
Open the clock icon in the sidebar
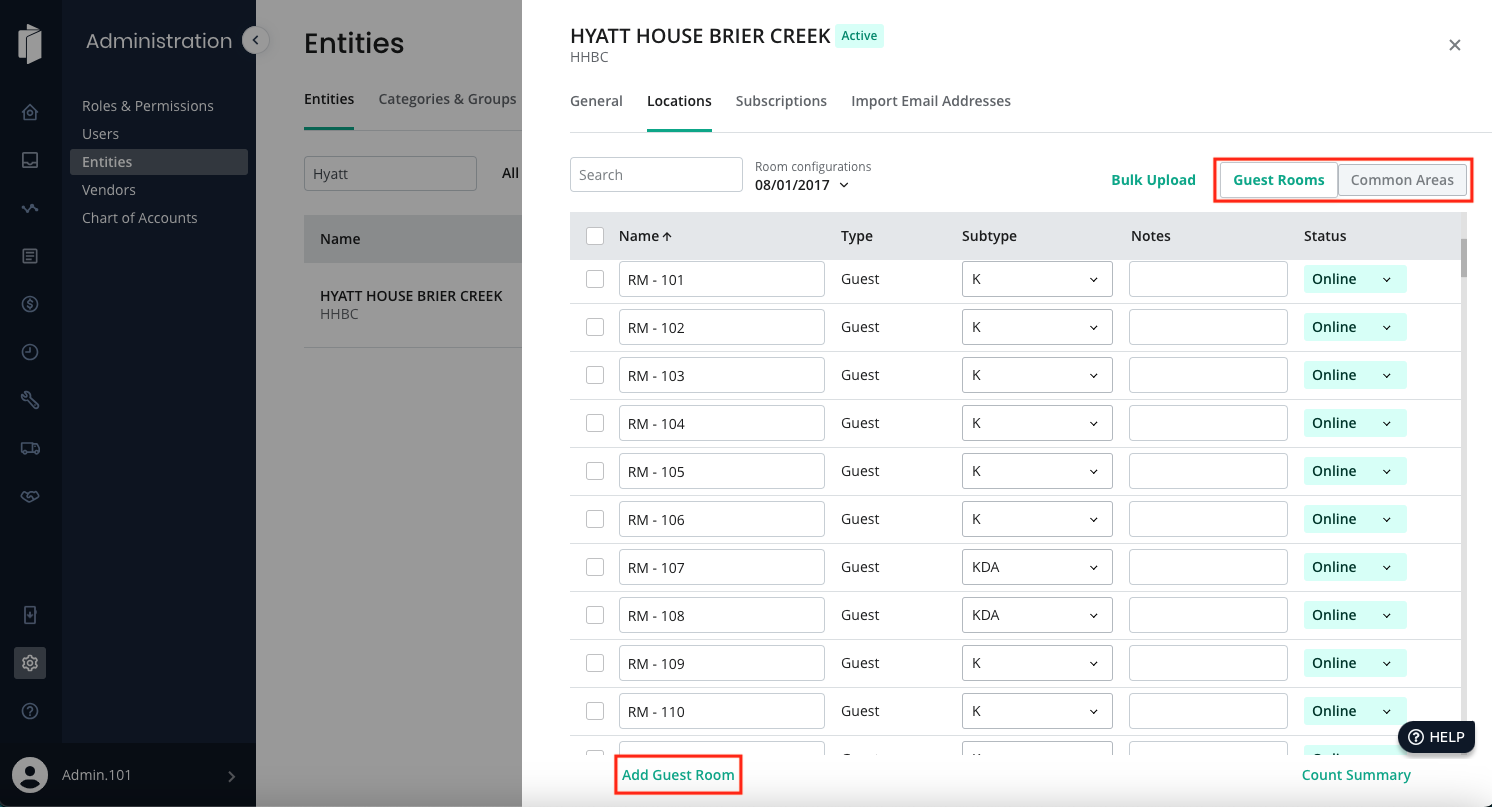[30, 352]
